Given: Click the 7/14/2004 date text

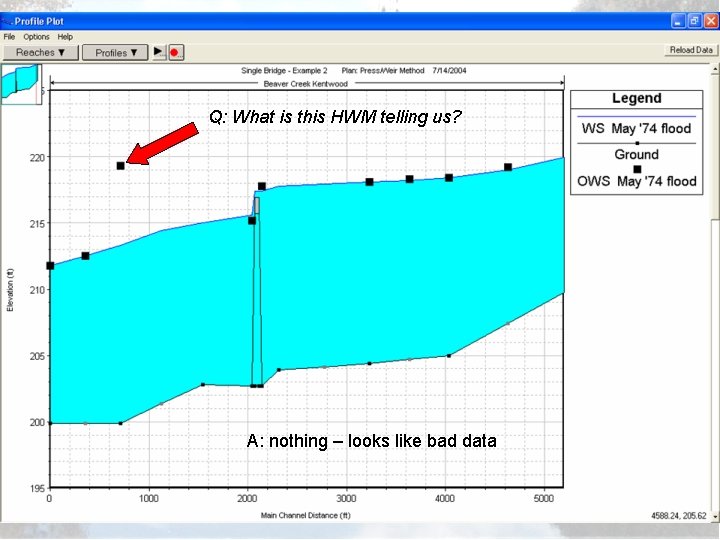Looking at the screenshot, I should coord(449,71).
